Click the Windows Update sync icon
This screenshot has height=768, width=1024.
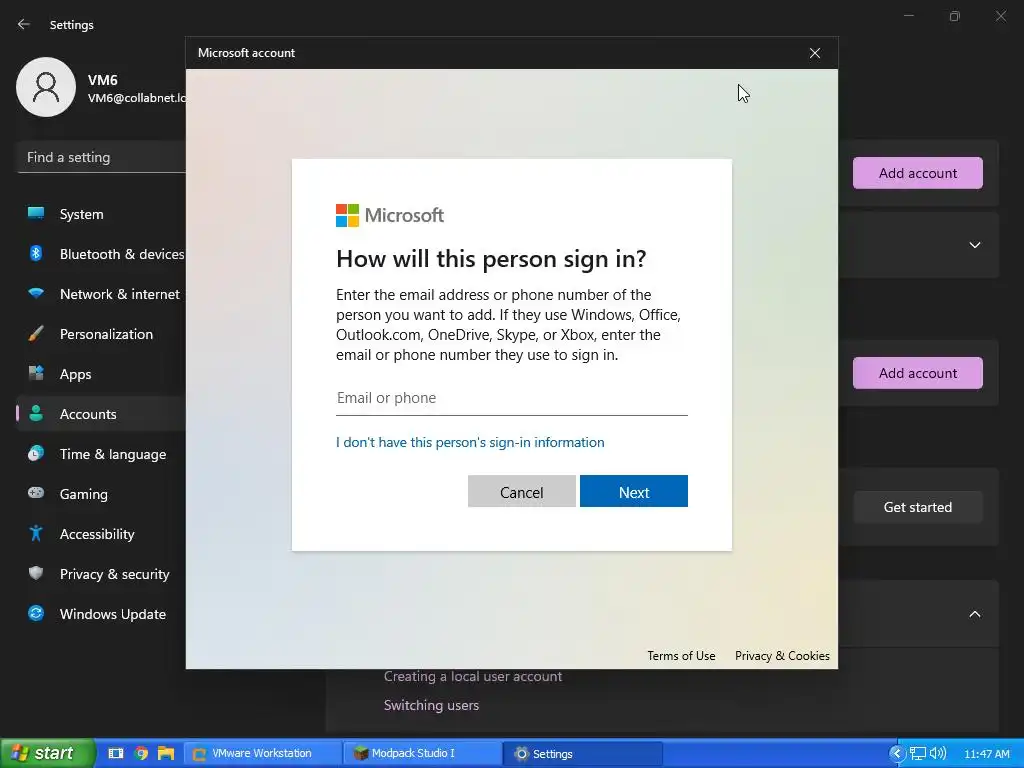[x=36, y=613]
